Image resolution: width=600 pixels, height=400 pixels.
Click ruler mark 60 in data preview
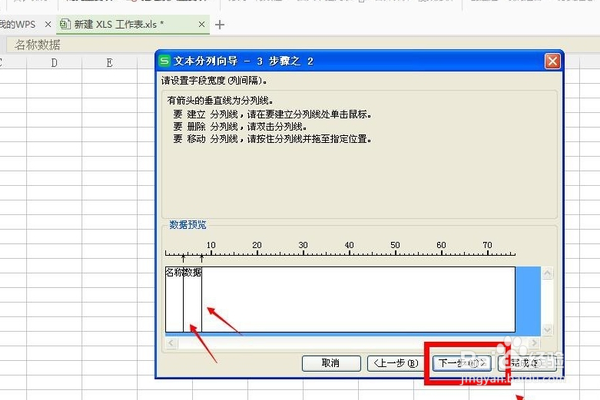point(441,245)
